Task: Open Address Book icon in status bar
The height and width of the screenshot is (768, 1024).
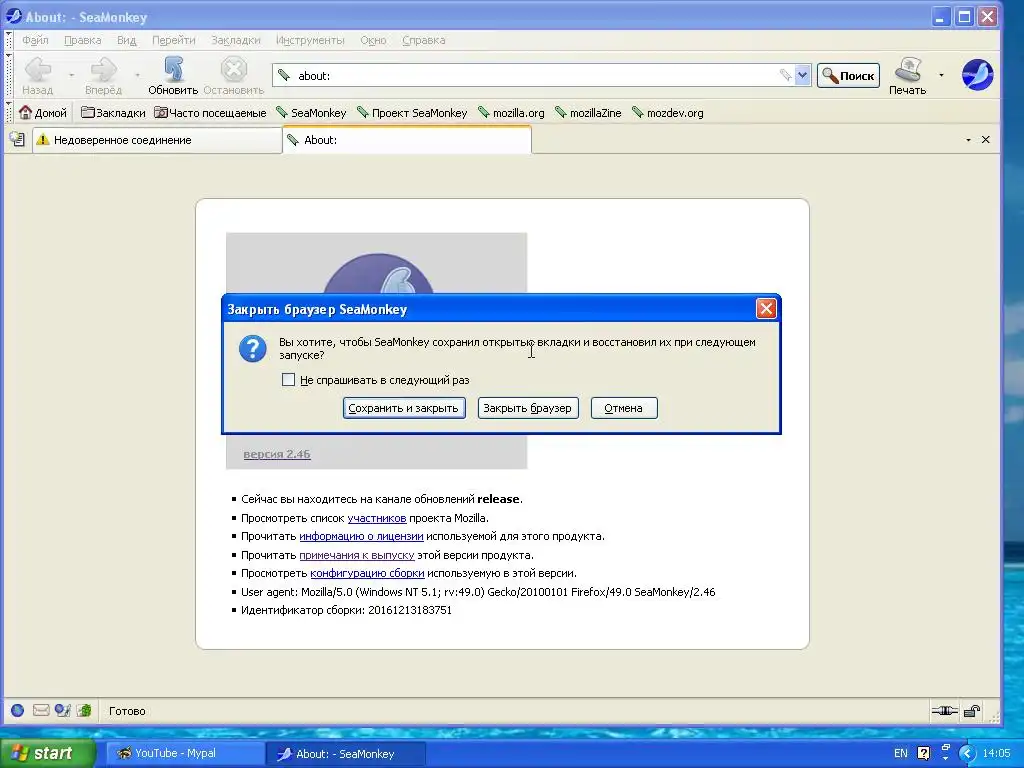Action: click(x=84, y=711)
